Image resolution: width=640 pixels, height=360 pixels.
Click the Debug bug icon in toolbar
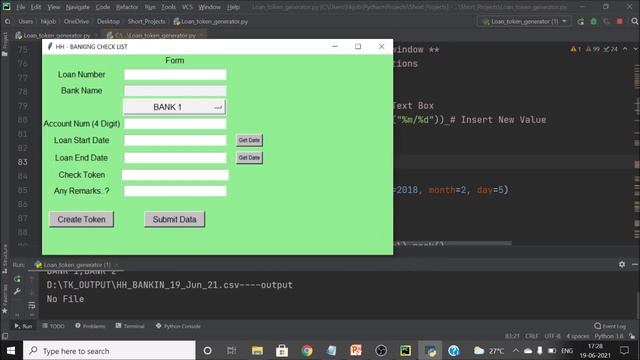pos(593,21)
